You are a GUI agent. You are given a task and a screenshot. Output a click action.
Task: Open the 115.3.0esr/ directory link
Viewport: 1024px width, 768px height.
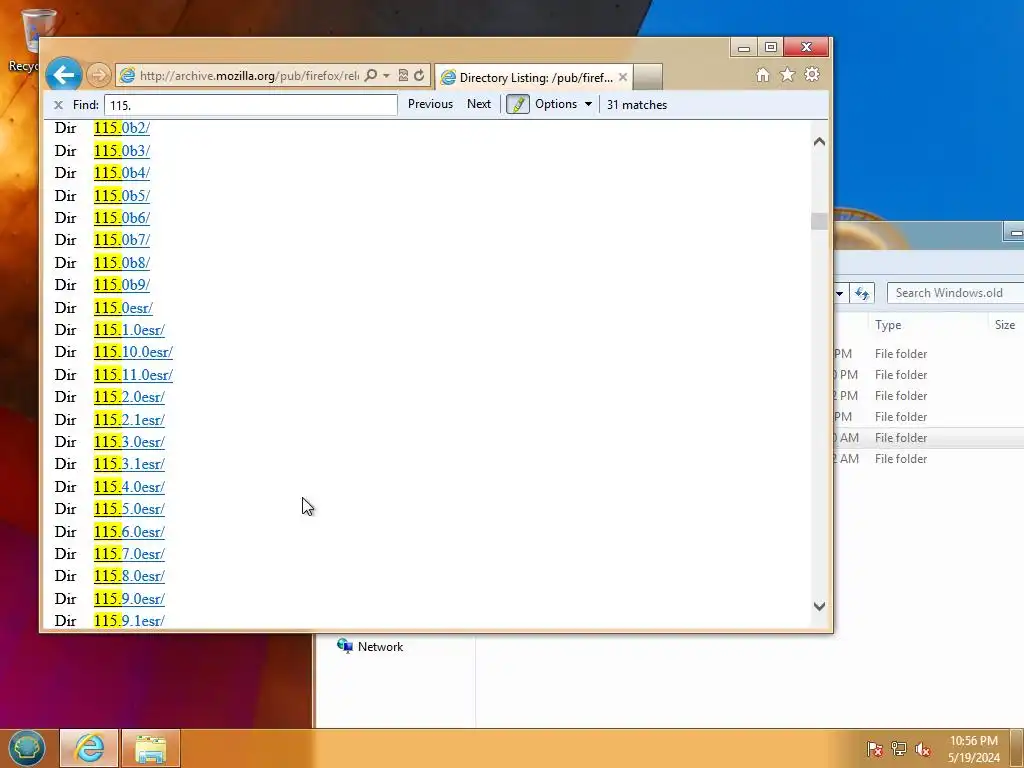(x=129, y=441)
